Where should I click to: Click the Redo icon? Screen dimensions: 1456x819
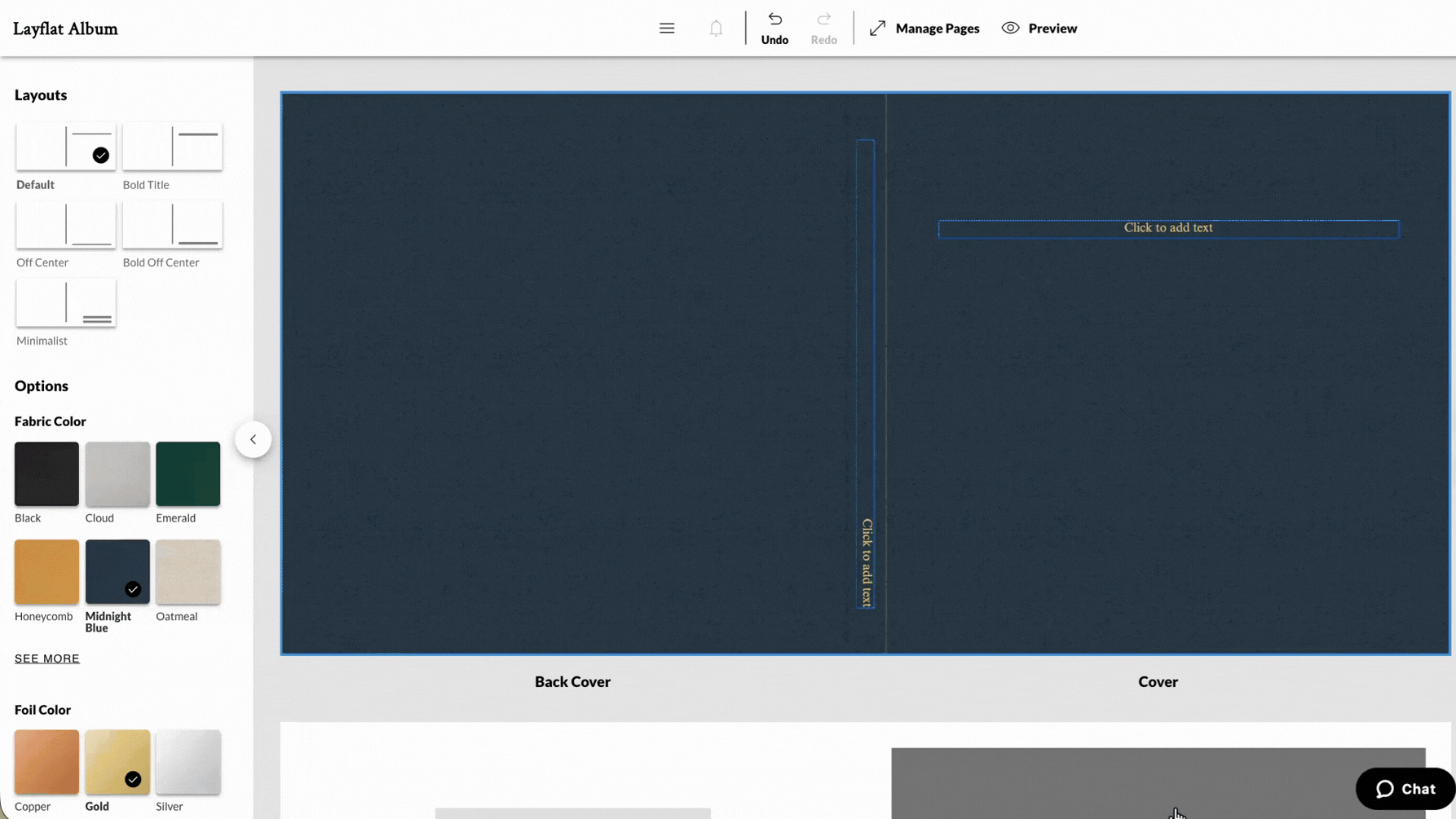point(823,19)
